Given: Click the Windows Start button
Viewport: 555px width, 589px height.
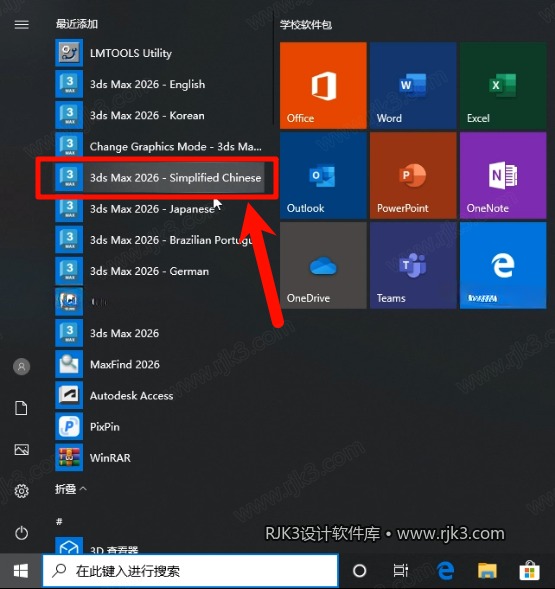Looking at the screenshot, I should point(21,571).
